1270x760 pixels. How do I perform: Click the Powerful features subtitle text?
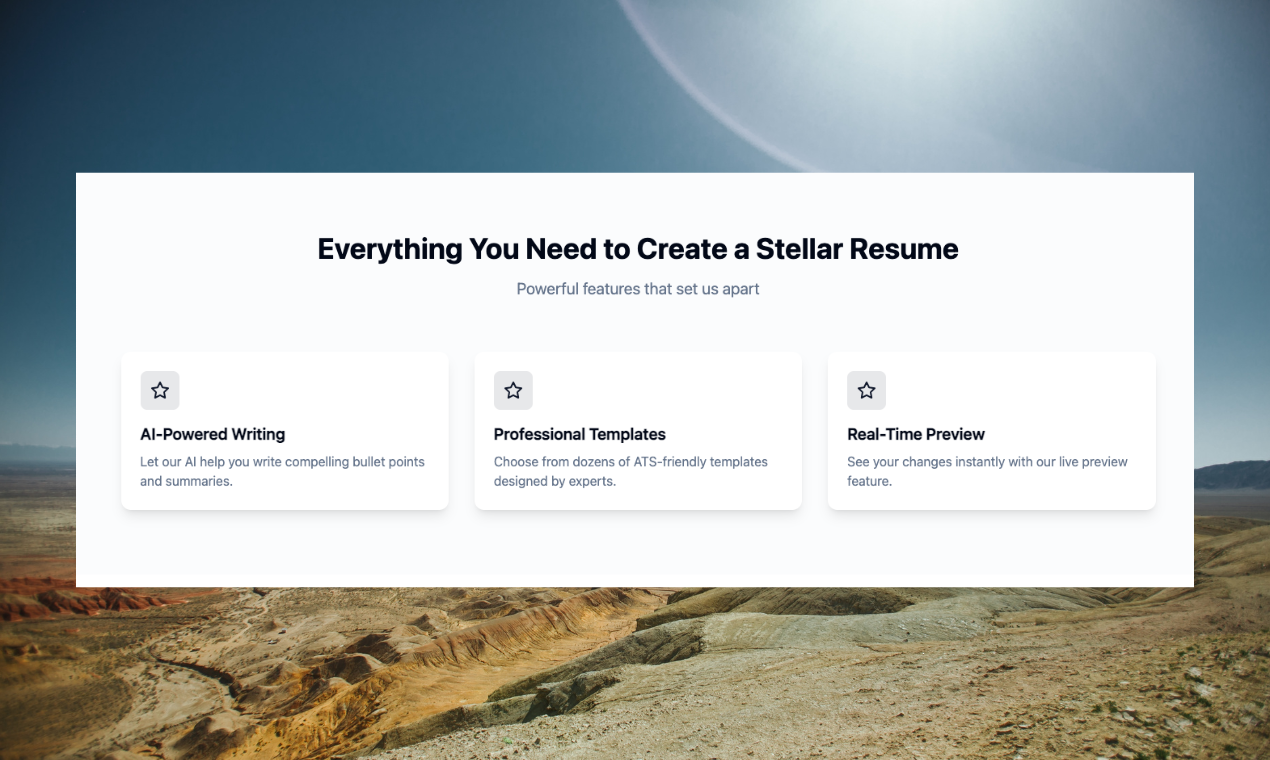click(x=637, y=289)
